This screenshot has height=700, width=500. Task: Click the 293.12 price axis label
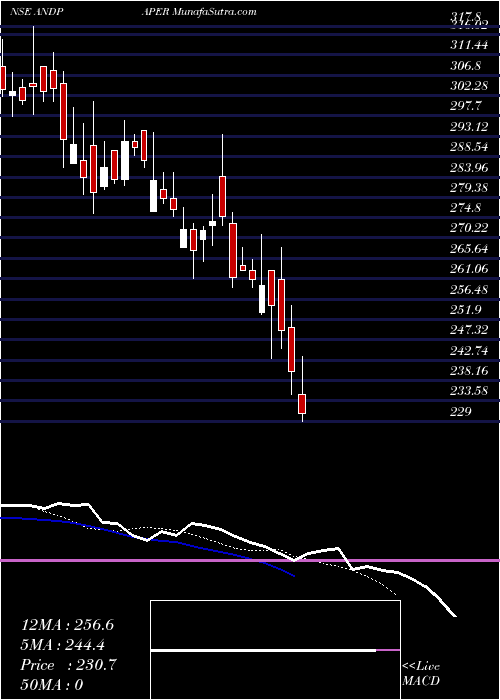pyautogui.click(x=469, y=126)
